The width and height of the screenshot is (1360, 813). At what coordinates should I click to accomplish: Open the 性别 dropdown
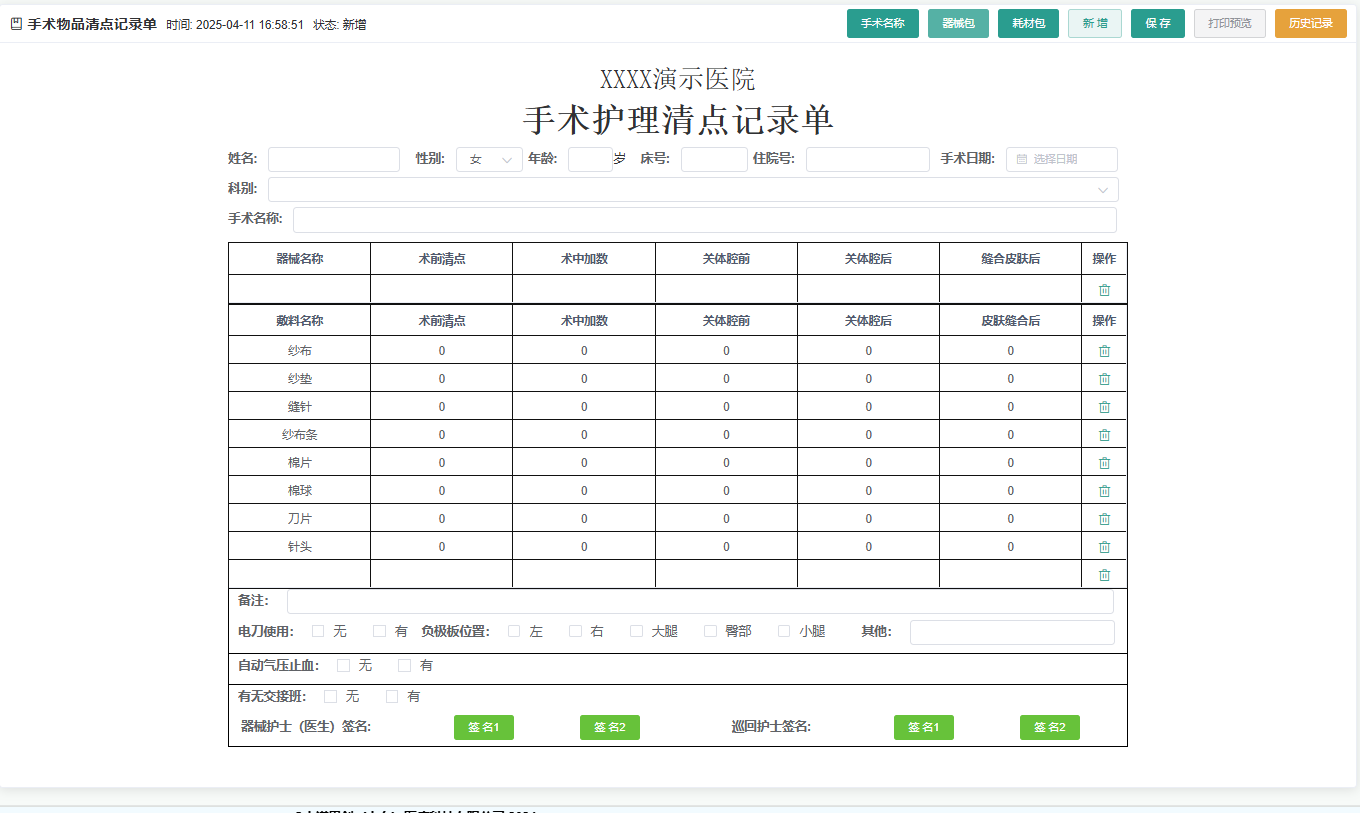coord(489,160)
